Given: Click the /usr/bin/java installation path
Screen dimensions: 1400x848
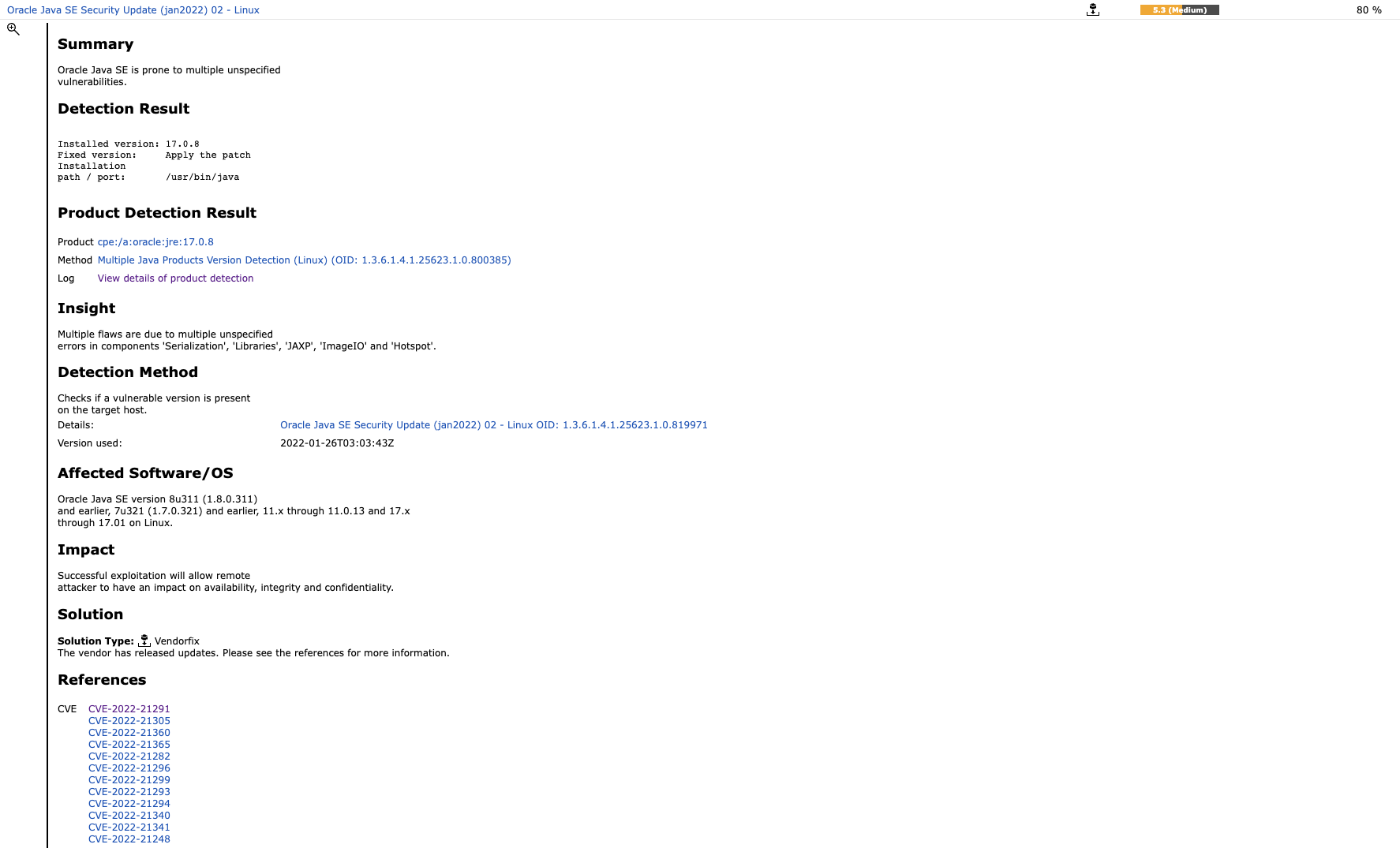Looking at the screenshot, I should 202,177.
